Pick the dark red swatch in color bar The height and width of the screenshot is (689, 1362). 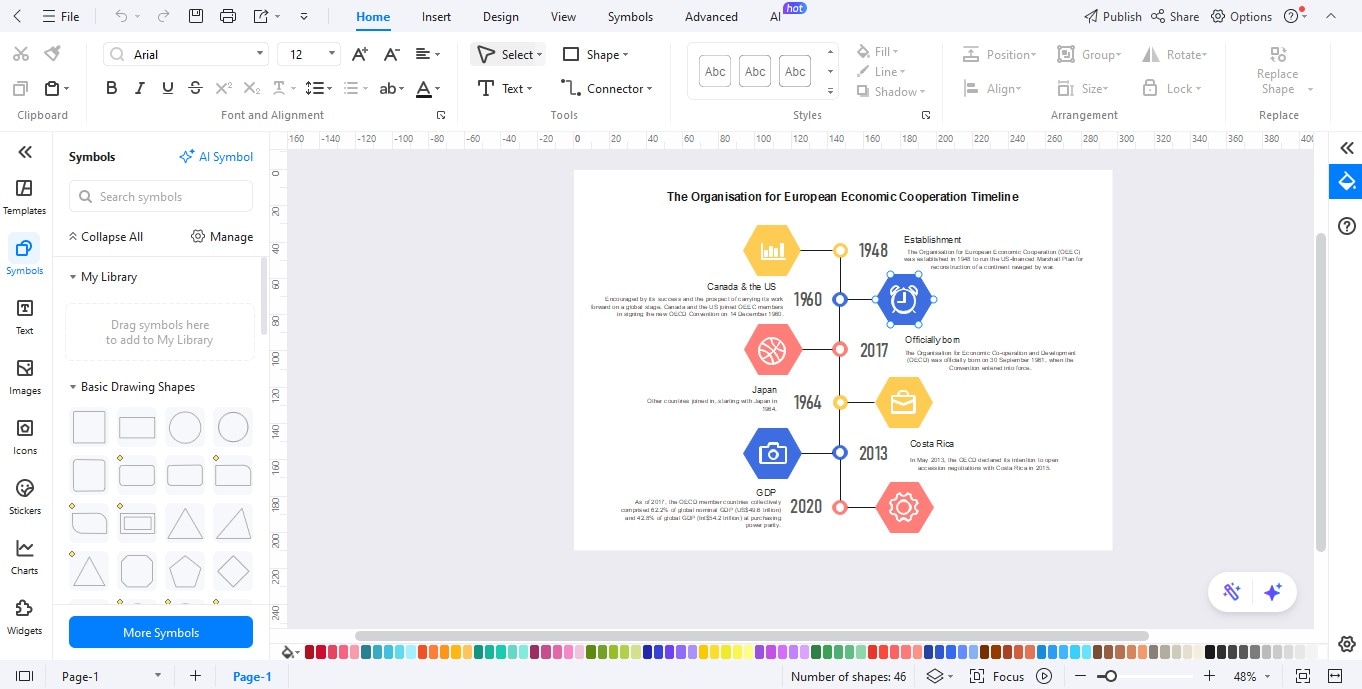point(310,652)
